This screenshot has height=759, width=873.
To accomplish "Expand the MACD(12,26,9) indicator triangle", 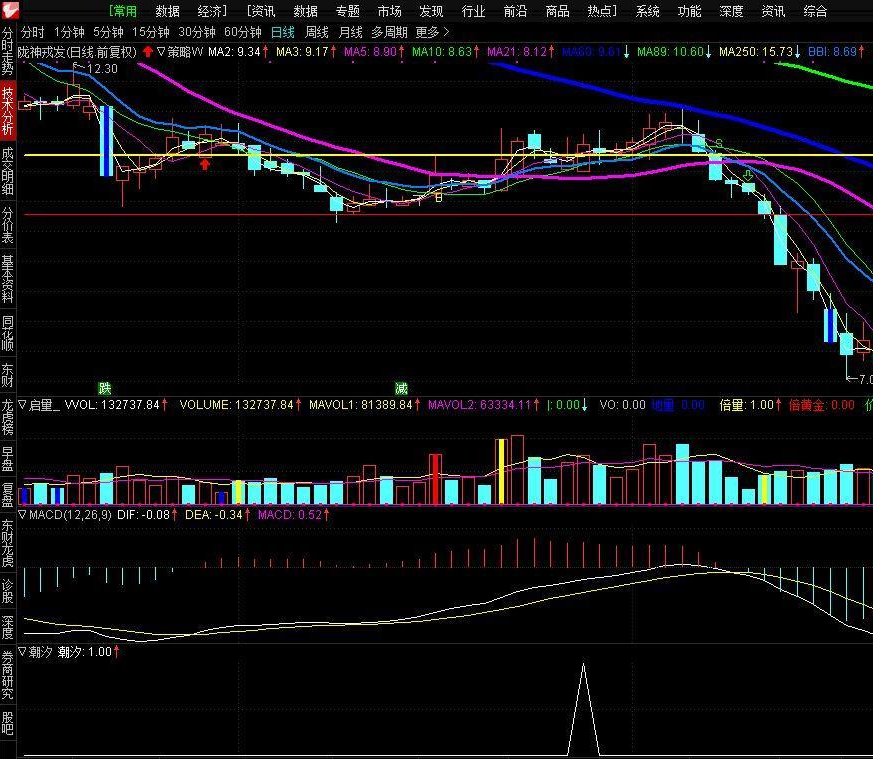I will tap(22, 515).
